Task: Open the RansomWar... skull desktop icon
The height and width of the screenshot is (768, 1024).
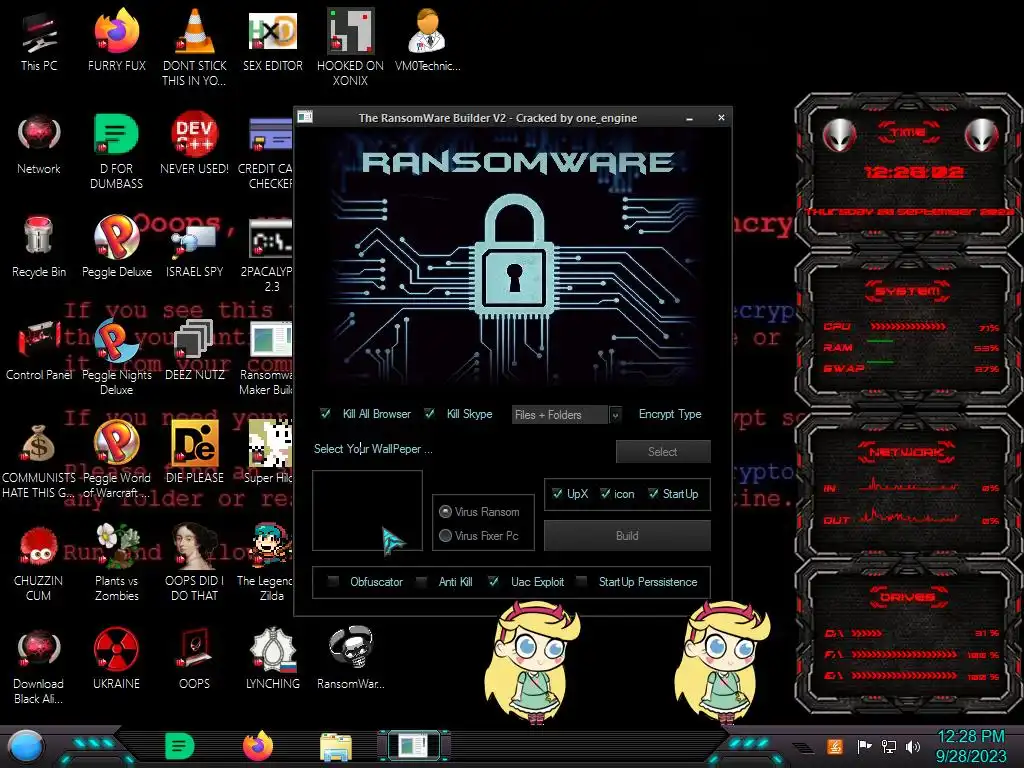Action: click(350, 658)
